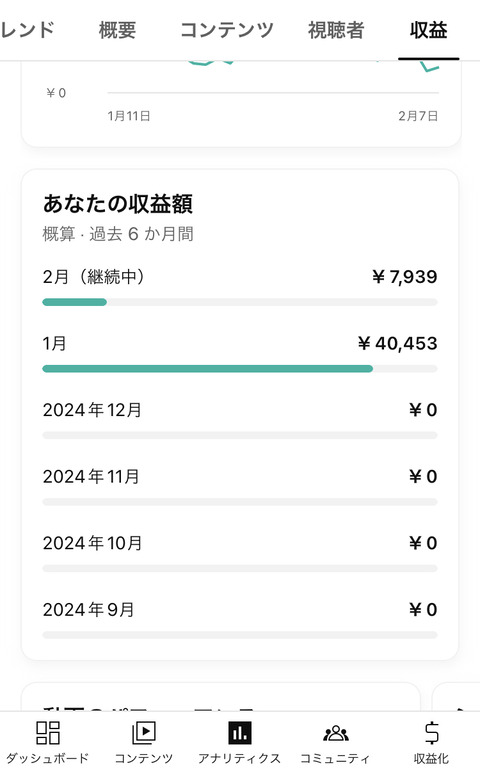
Task: Open the 視聴者 tab
Action: pos(336,30)
